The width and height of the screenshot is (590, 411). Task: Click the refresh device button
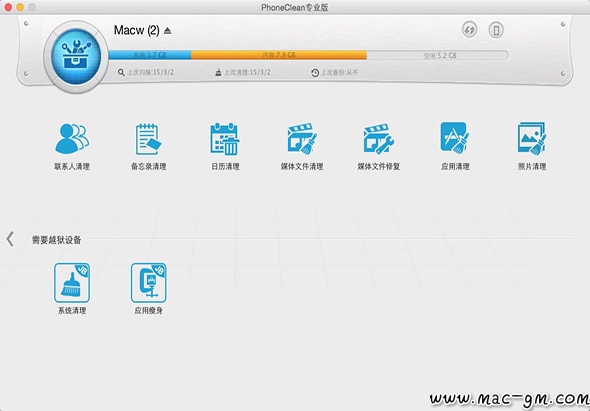coord(469,30)
